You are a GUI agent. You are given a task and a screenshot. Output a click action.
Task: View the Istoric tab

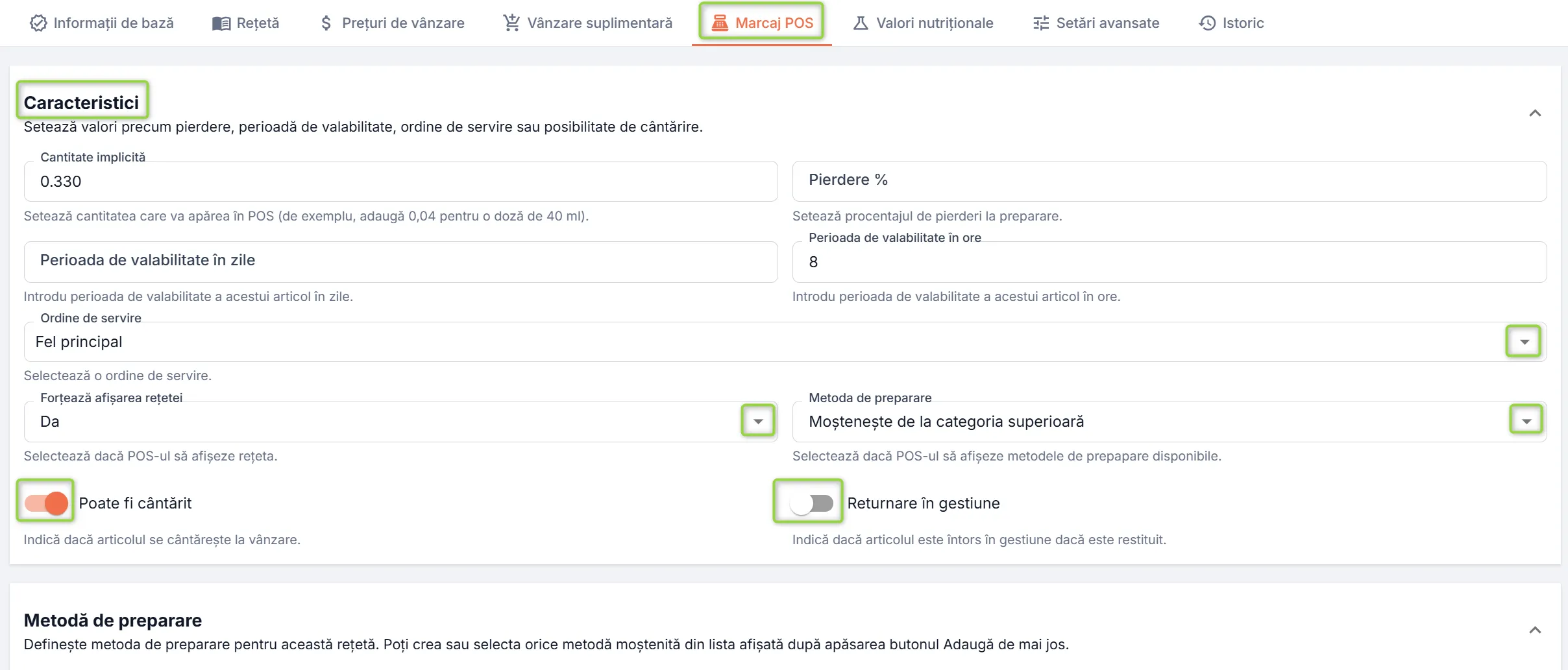coord(1231,23)
